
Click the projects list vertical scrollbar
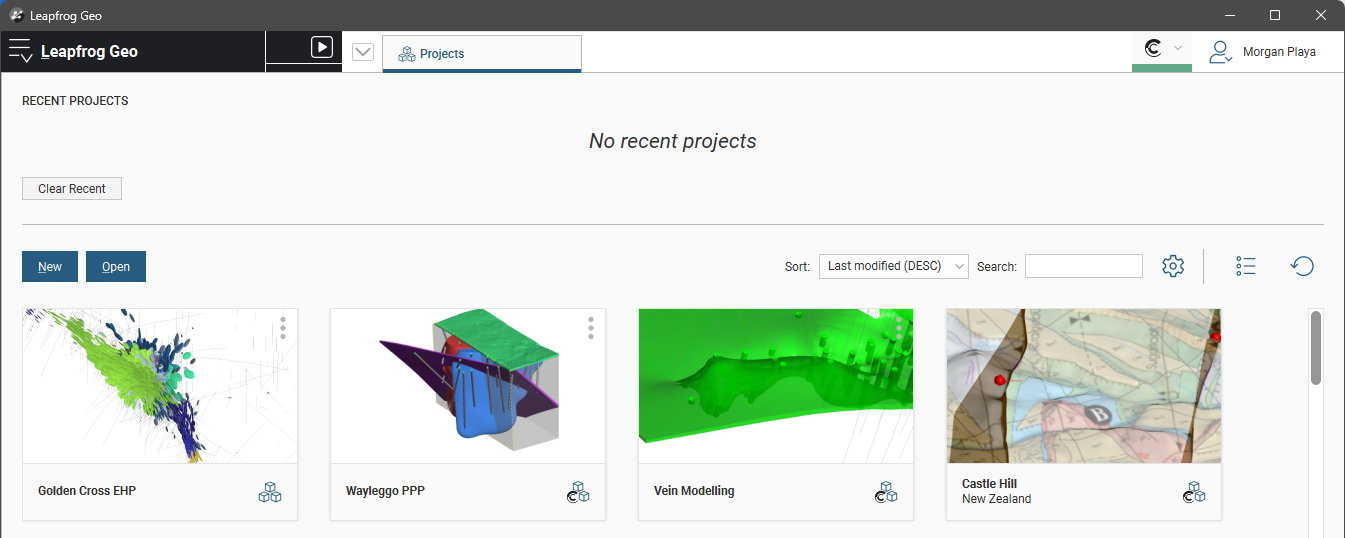coord(1316,348)
